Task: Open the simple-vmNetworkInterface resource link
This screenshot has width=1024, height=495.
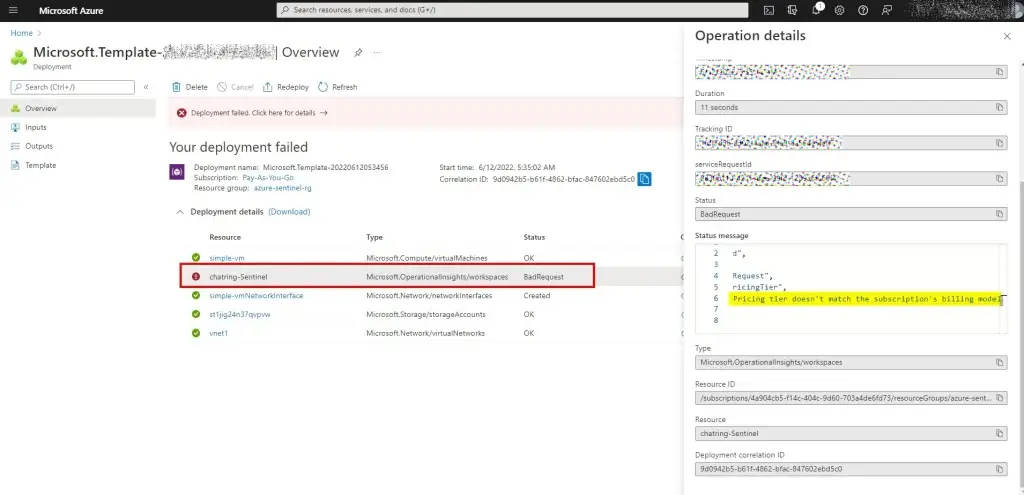Action: tap(256, 296)
